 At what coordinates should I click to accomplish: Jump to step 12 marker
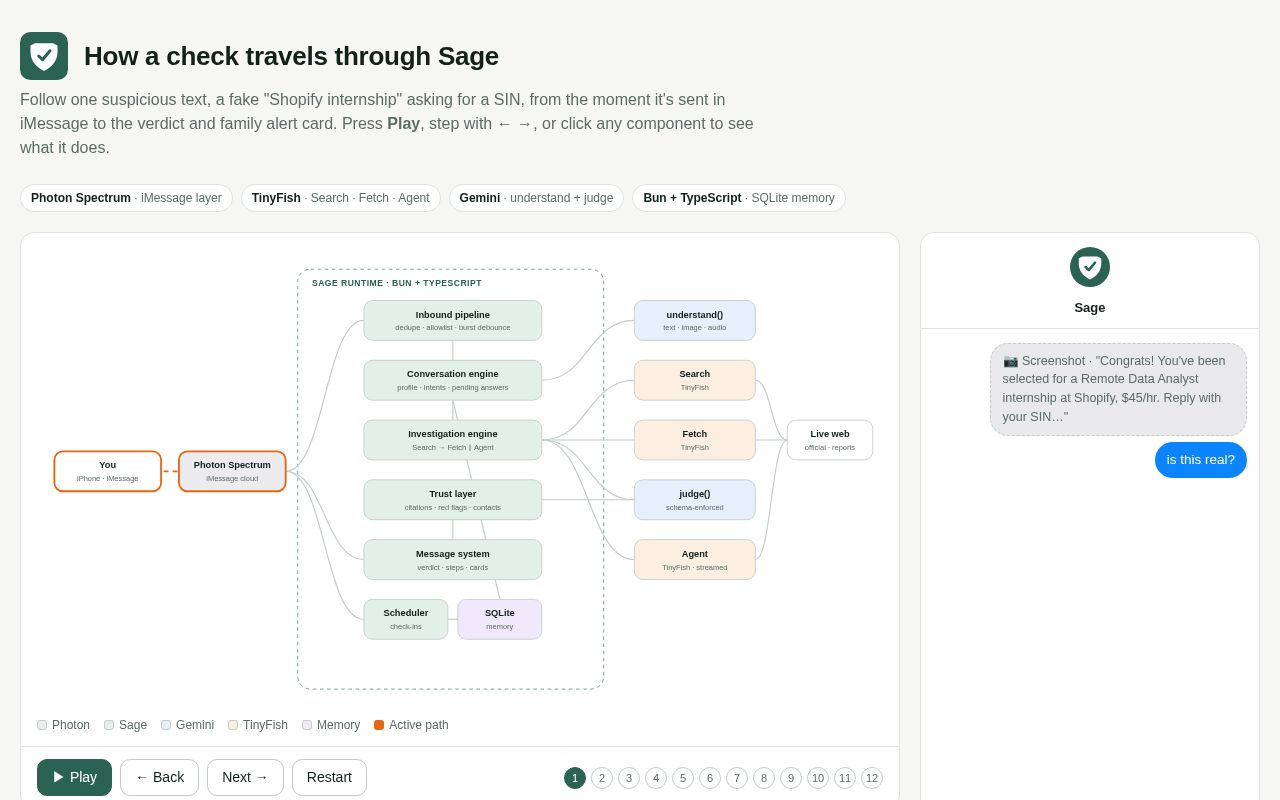click(x=872, y=778)
